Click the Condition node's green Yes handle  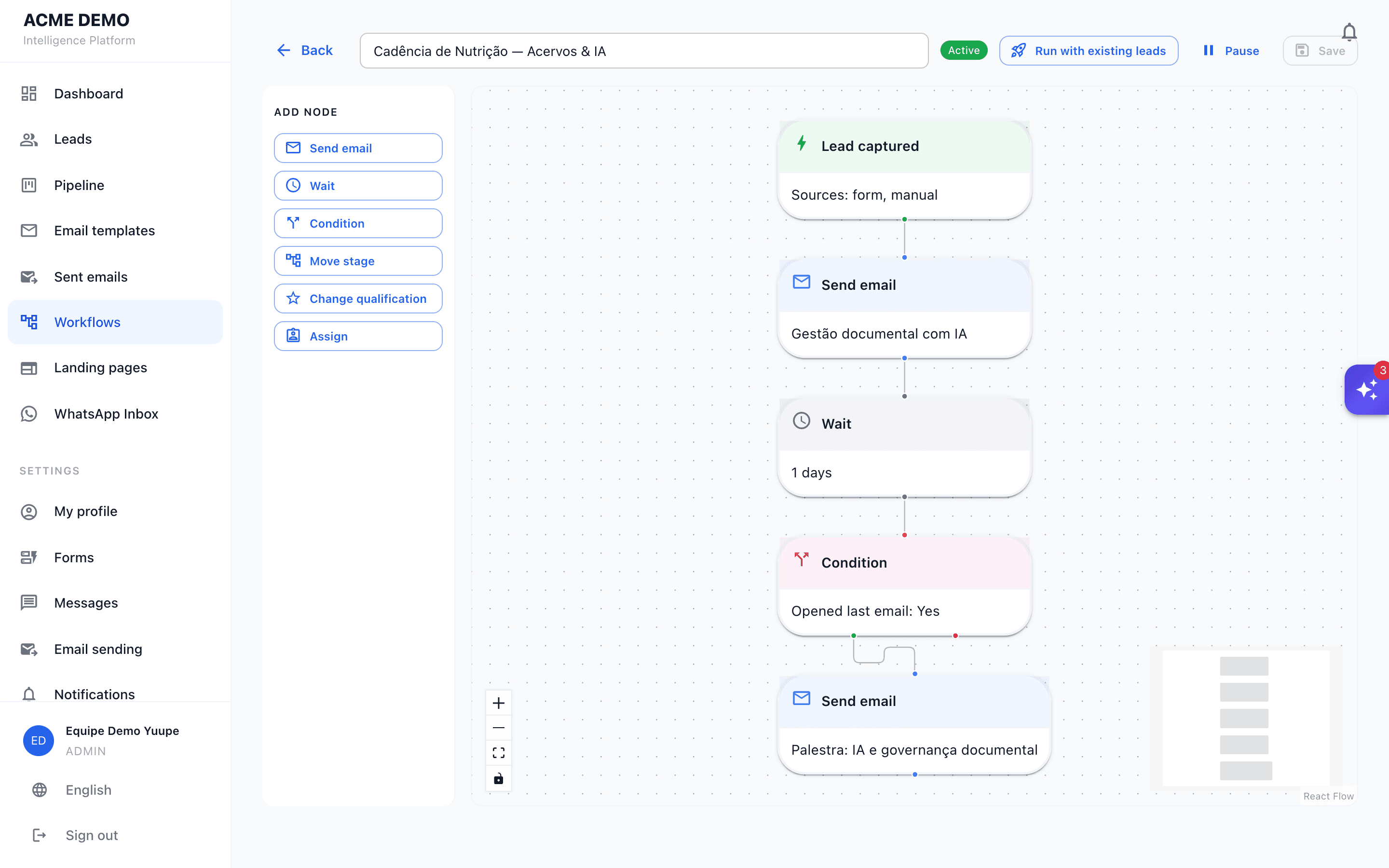(x=854, y=636)
